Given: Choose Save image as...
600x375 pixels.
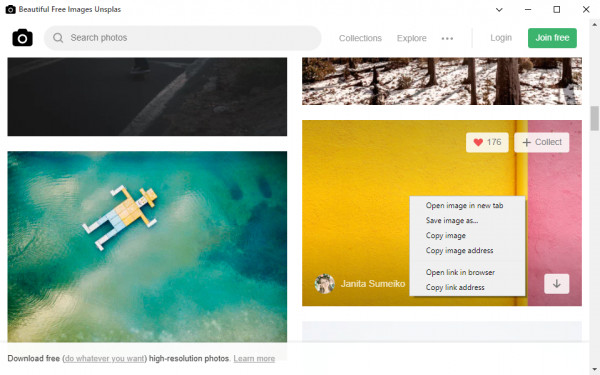Looking at the screenshot, I should pyautogui.click(x=467, y=220).
